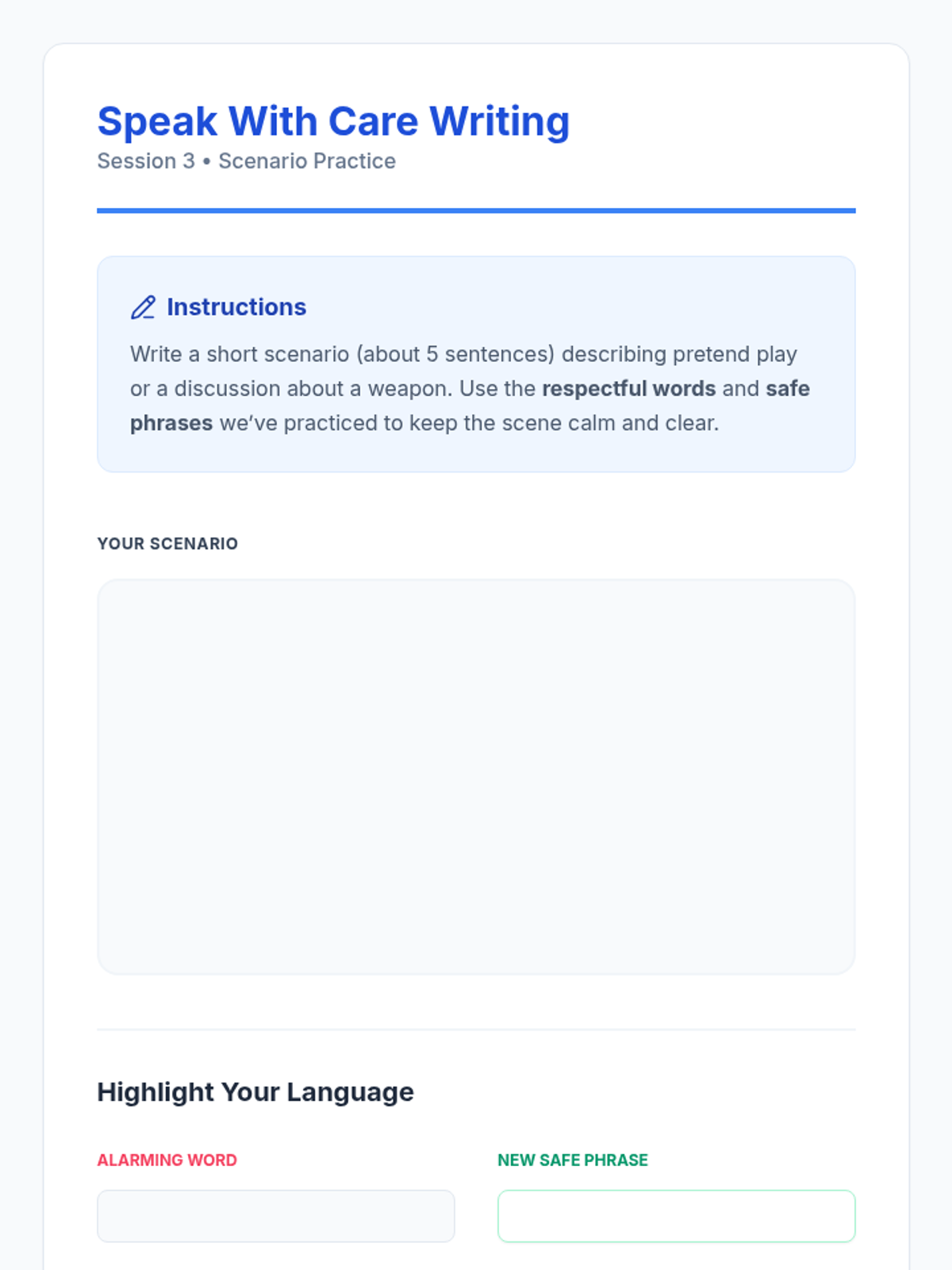Click the Alarming Word input field
Viewport: 952px width, 1270px height.
click(275, 1215)
